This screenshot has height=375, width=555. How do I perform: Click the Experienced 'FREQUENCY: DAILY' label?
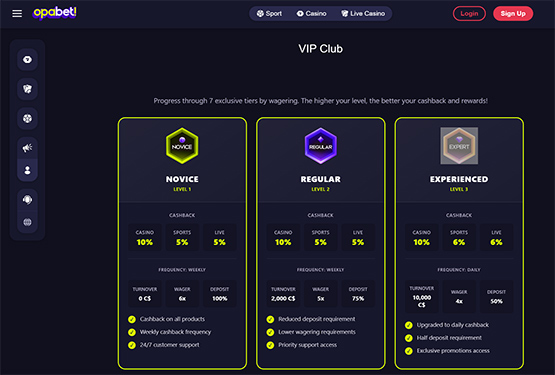[459, 270]
